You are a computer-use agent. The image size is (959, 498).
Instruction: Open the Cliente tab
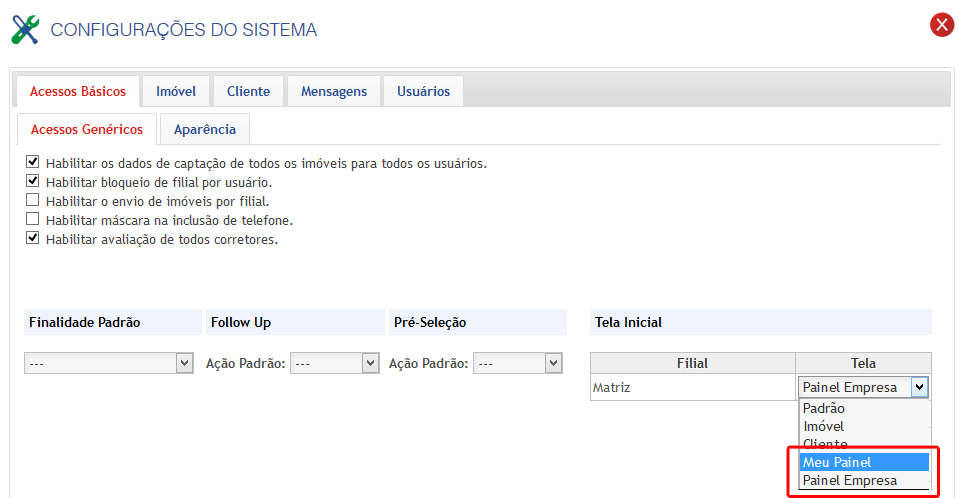click(x=248, y=91)
